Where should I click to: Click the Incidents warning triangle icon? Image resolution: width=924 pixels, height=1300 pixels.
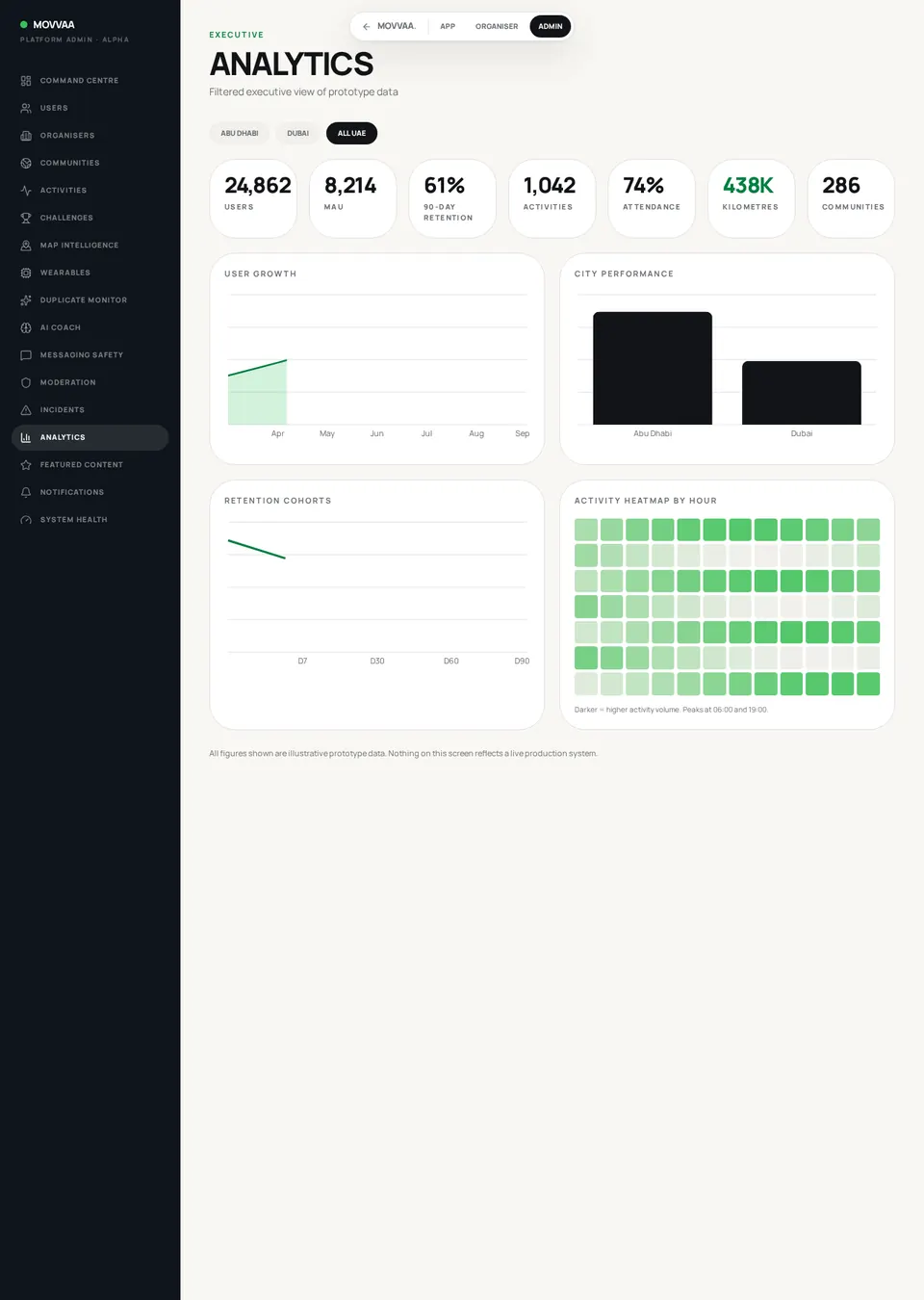26,410
